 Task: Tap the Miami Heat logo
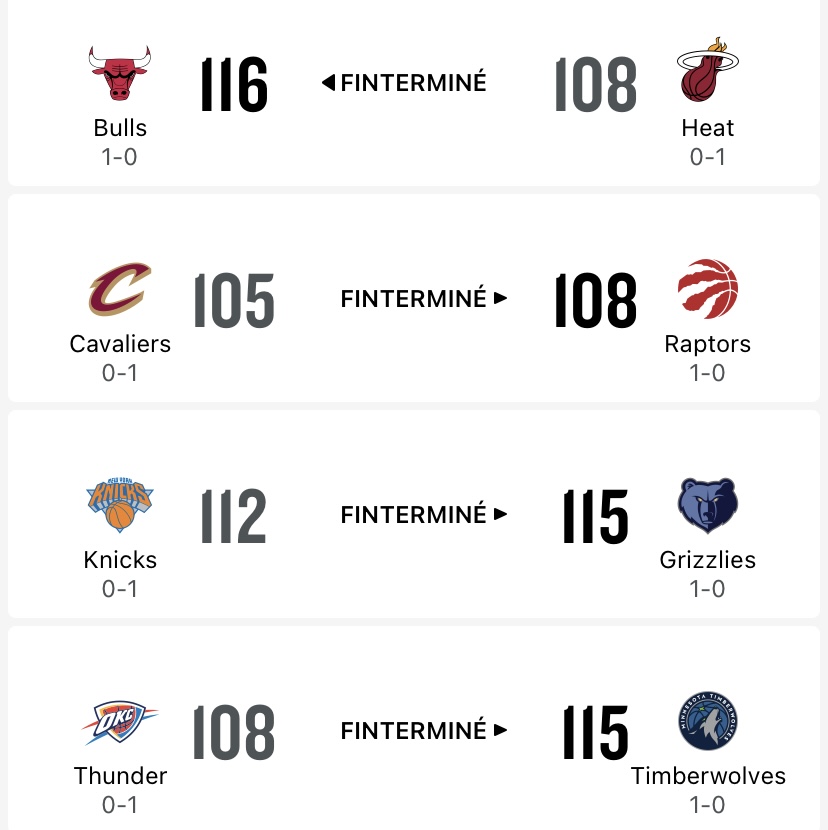pyautogui.click(x=708, y=69)
